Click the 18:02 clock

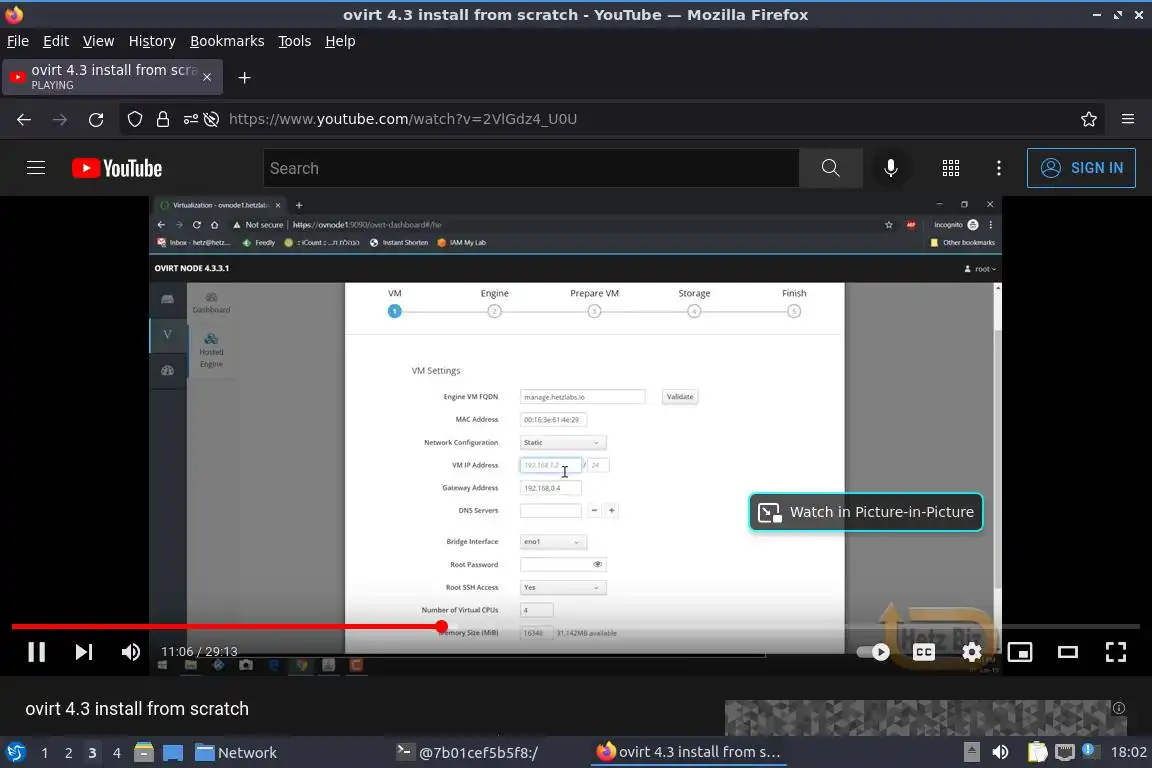pos(1128,753)
